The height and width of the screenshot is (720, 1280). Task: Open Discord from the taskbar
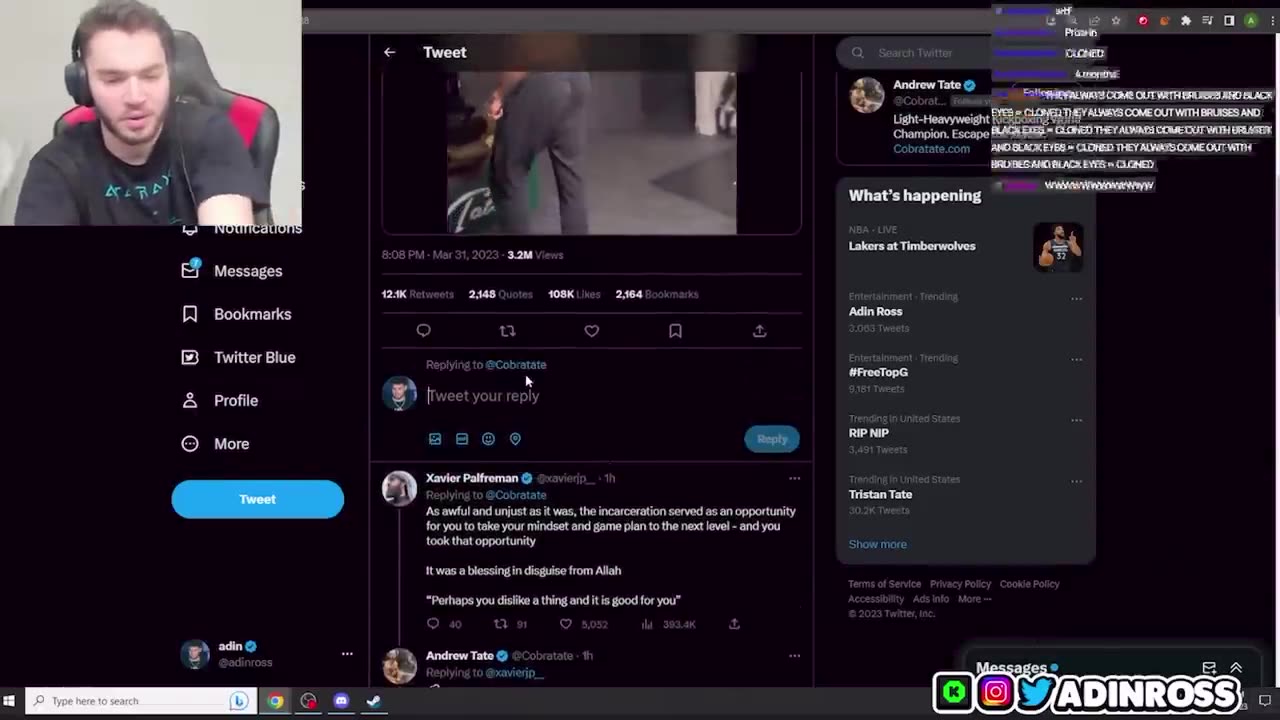click(341, 701)
